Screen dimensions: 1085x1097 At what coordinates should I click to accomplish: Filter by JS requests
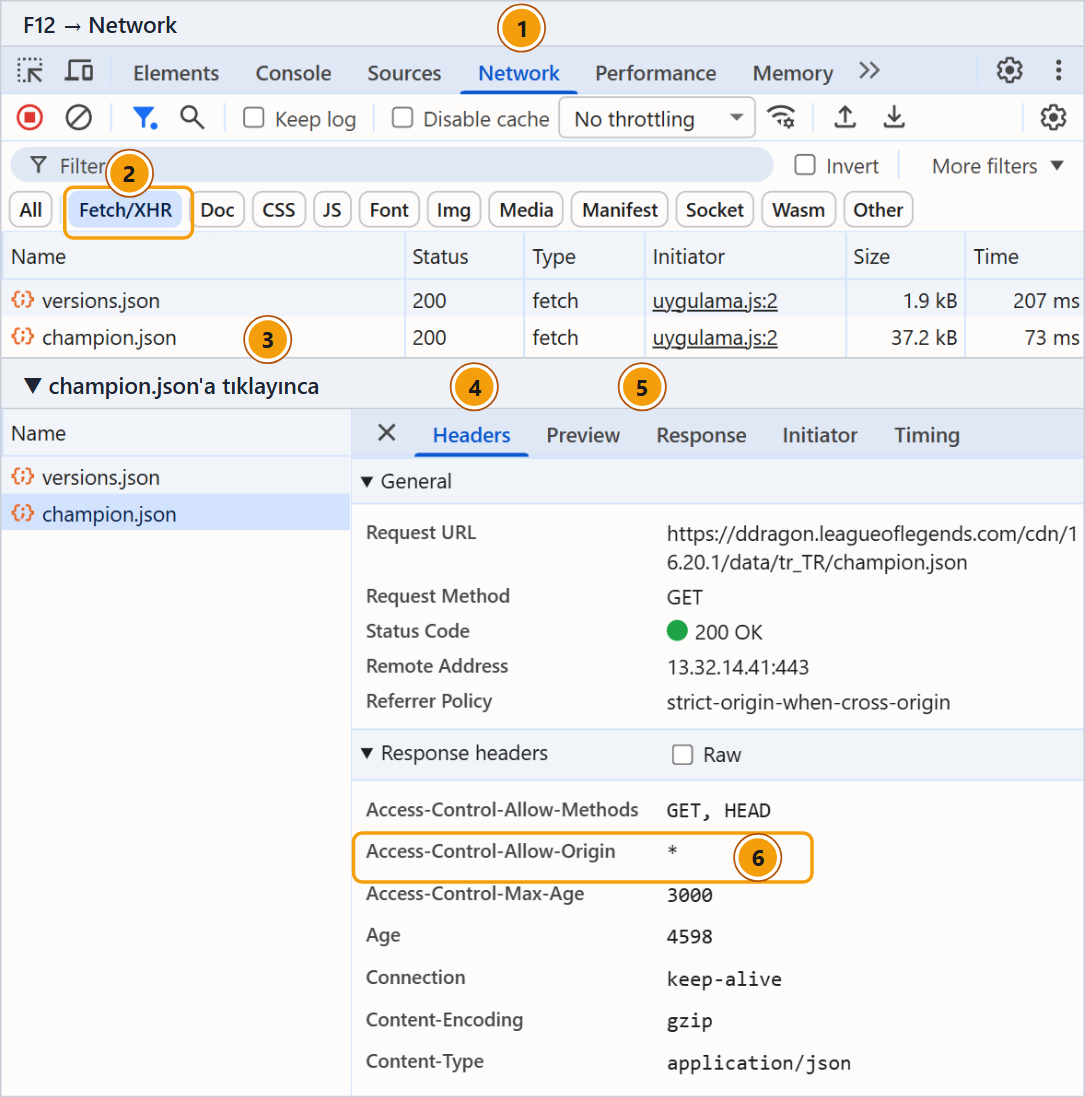[x=332, y=210]
